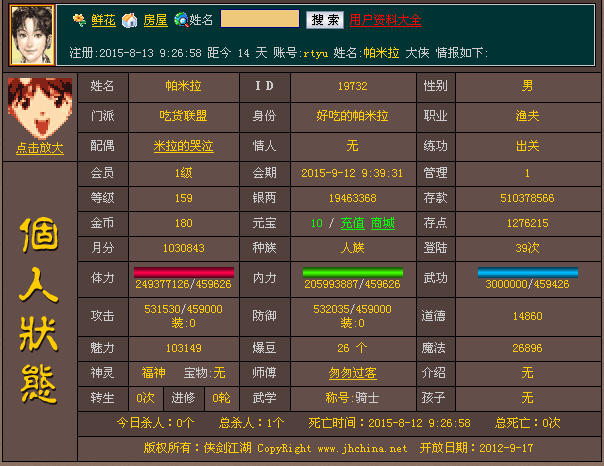Screen dimensions: 604x466
Task: Click the deity value 福神
Action: pos(153,373)
